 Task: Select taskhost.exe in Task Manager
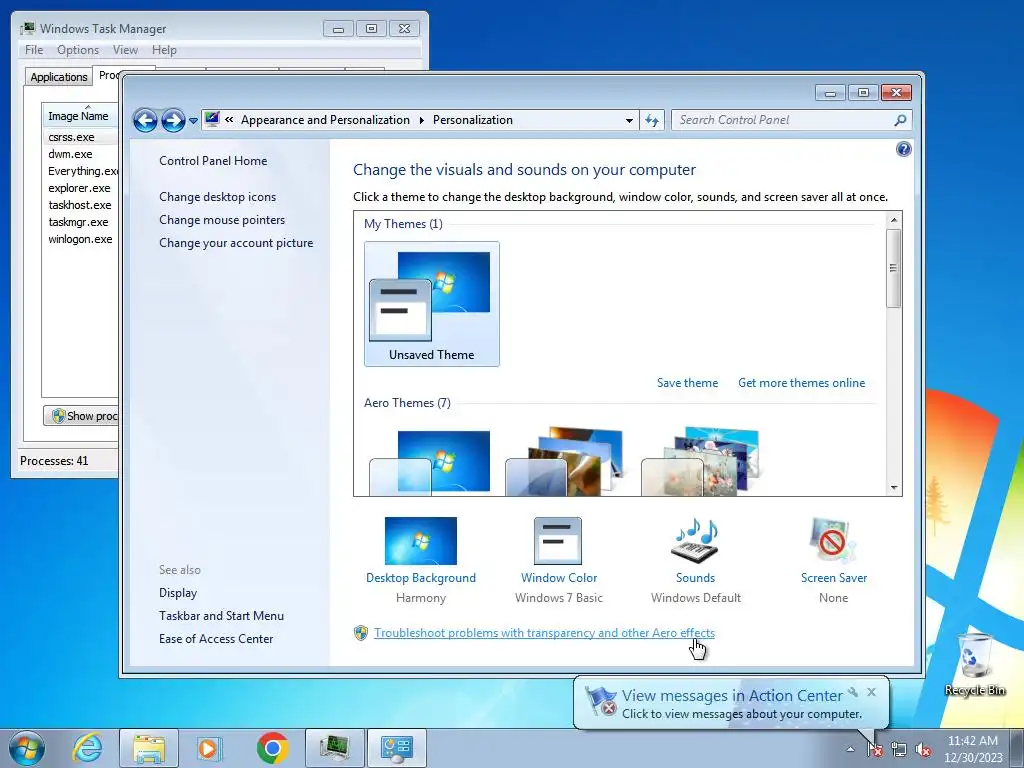pyautogui.click(x=80, y=205)
